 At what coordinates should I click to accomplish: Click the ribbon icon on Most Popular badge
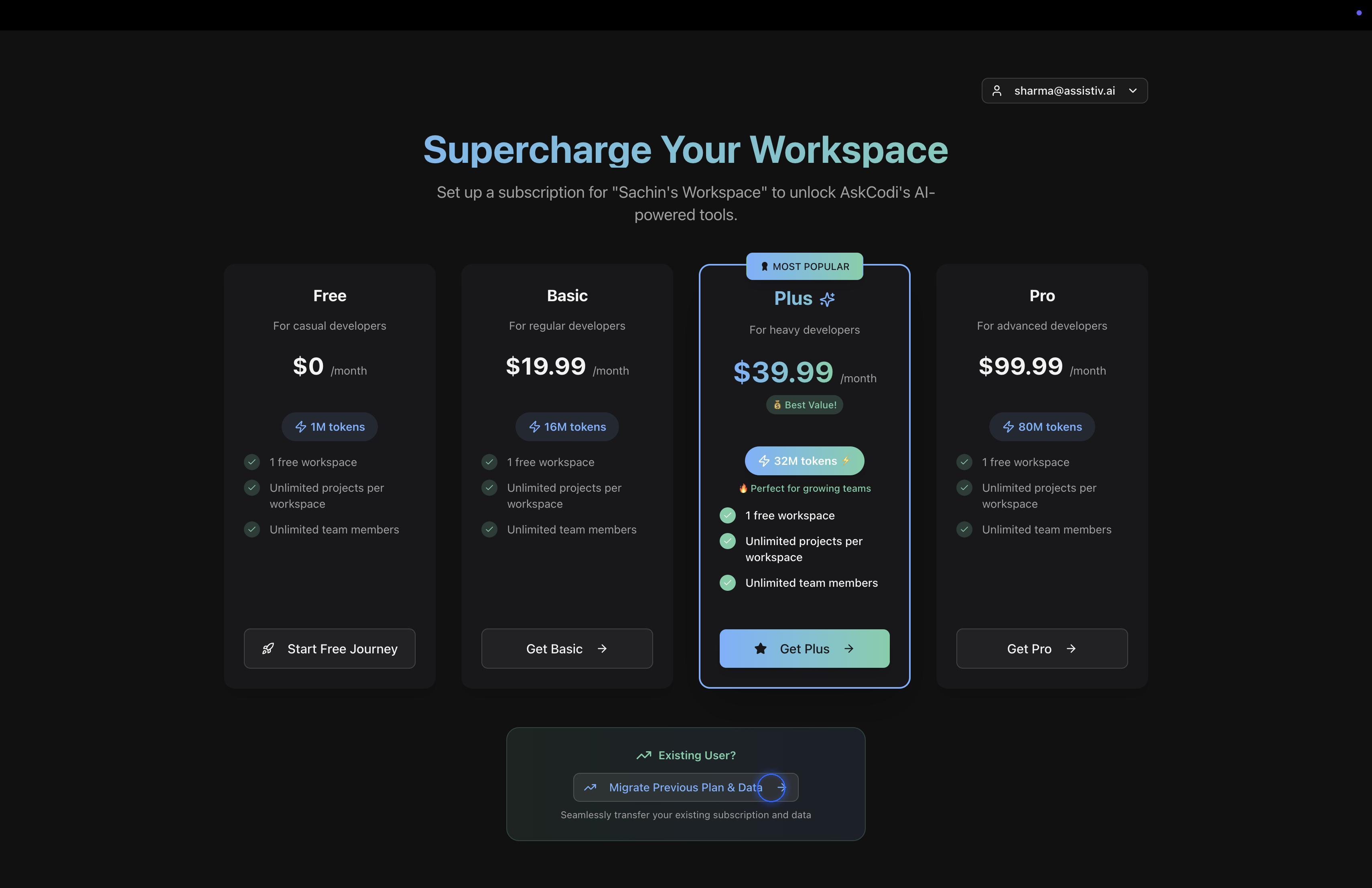coord(764,267)
